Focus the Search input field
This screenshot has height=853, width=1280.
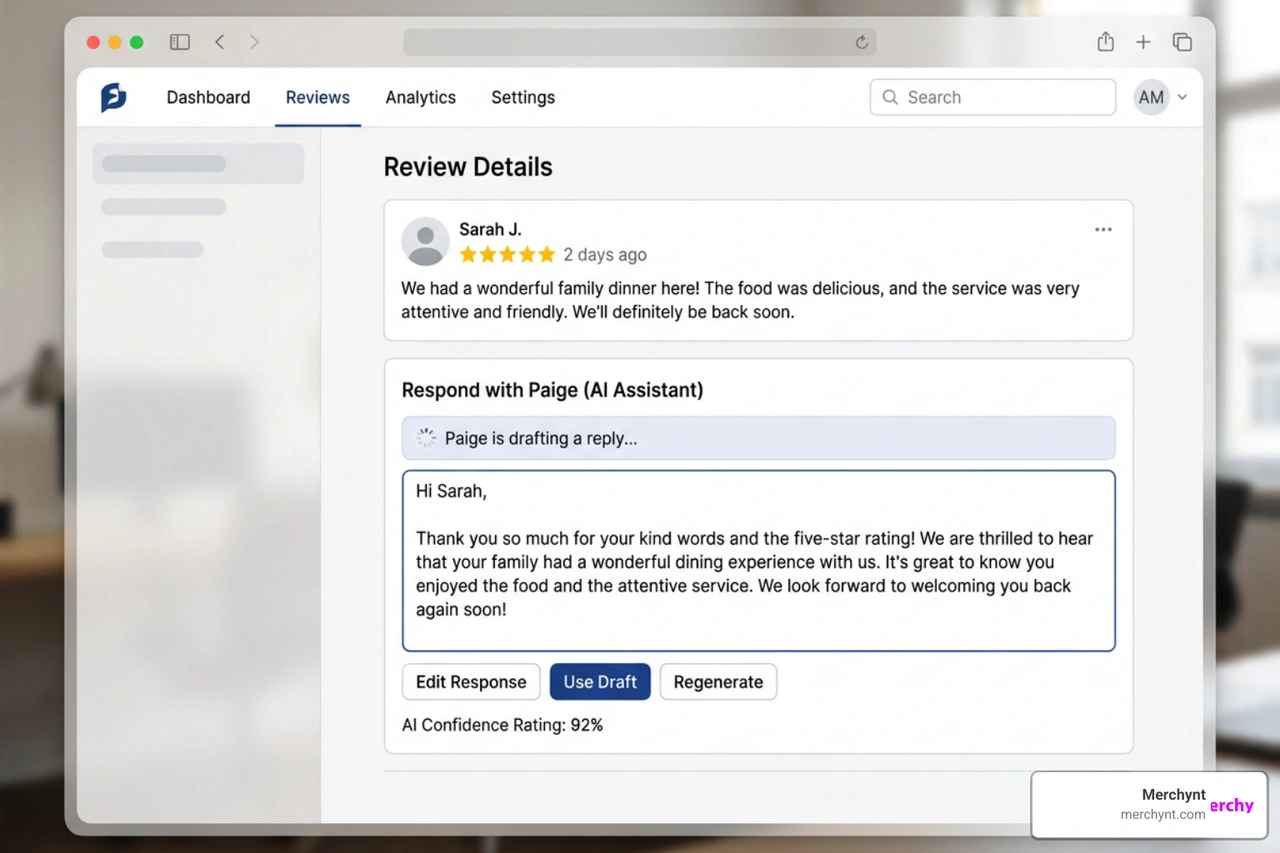tap(993, 97)
